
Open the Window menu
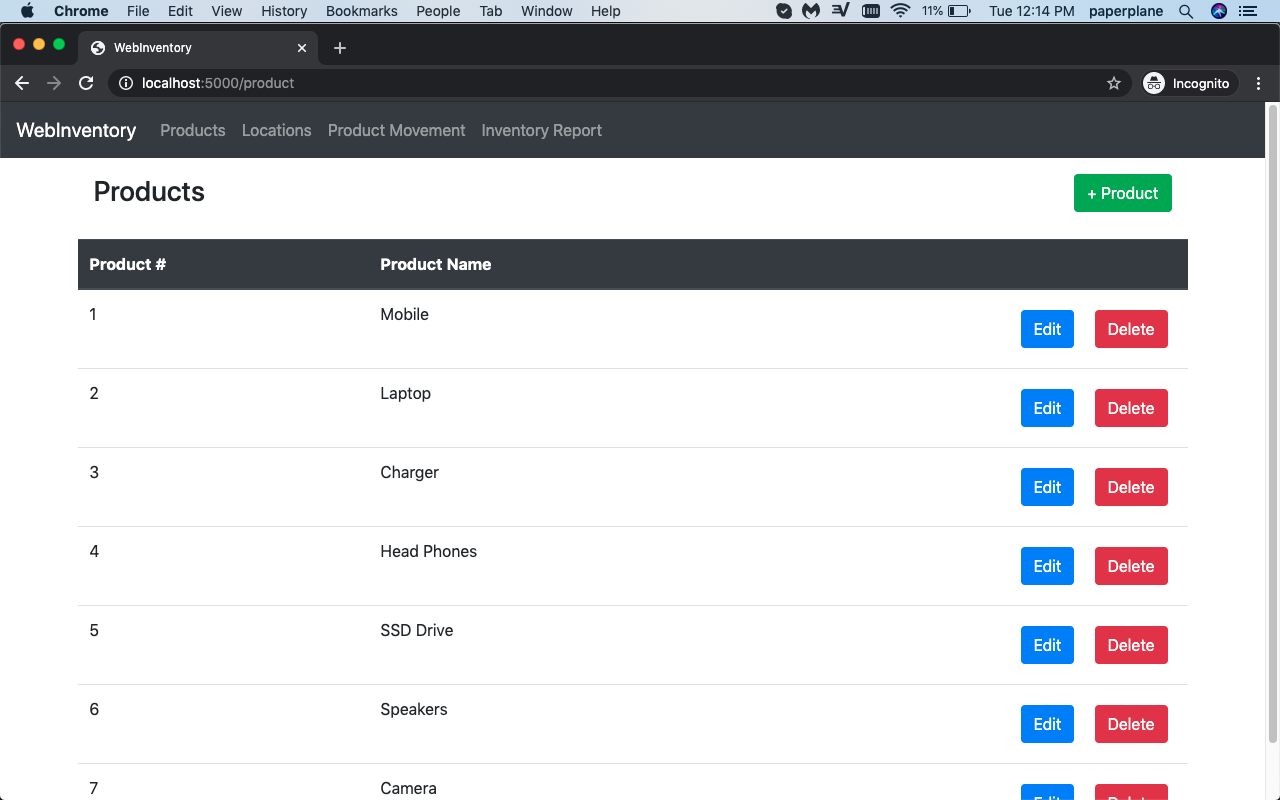(x=547, y=11)
